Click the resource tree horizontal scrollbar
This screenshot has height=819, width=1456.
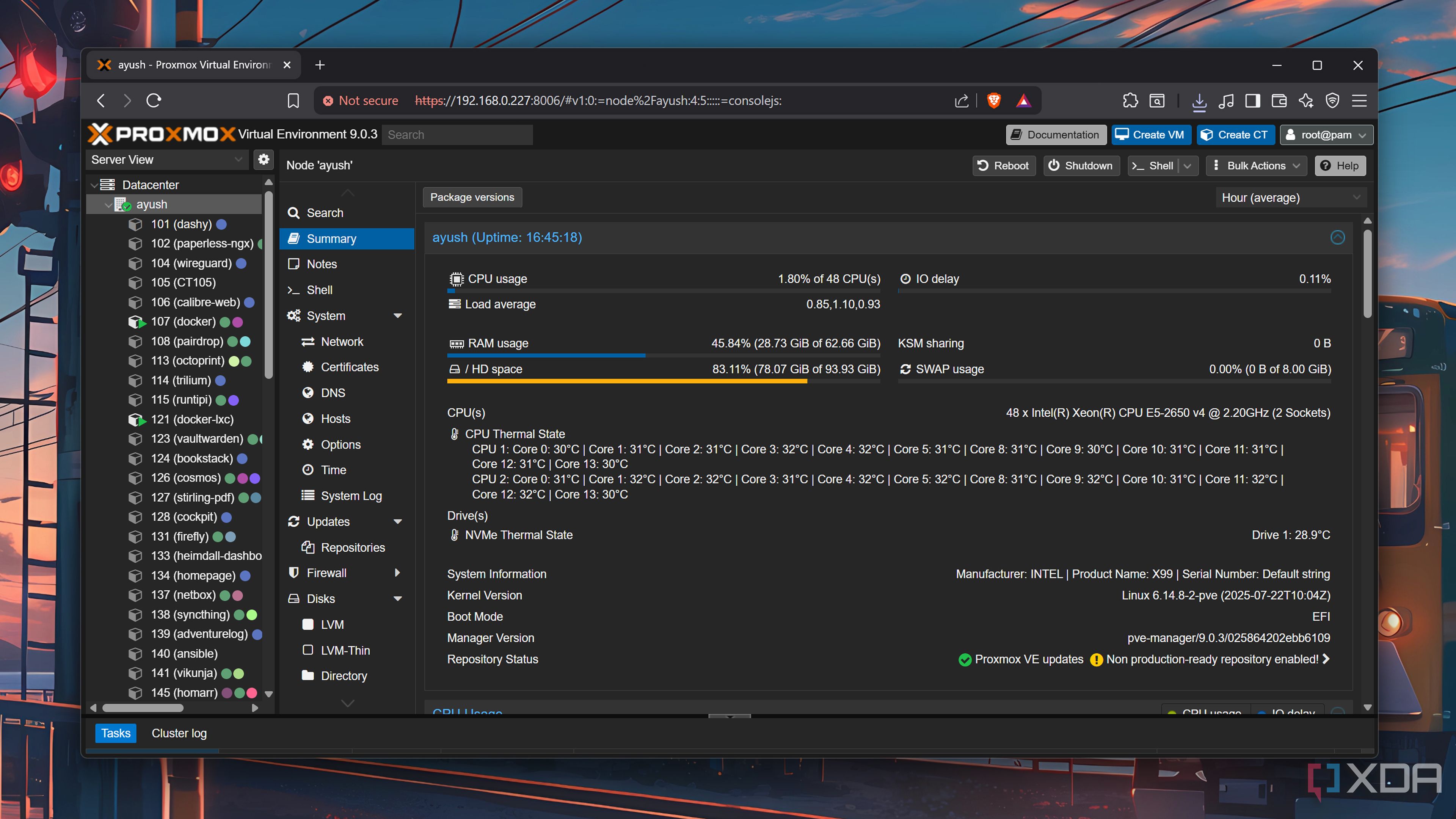(x=143, y=708)
